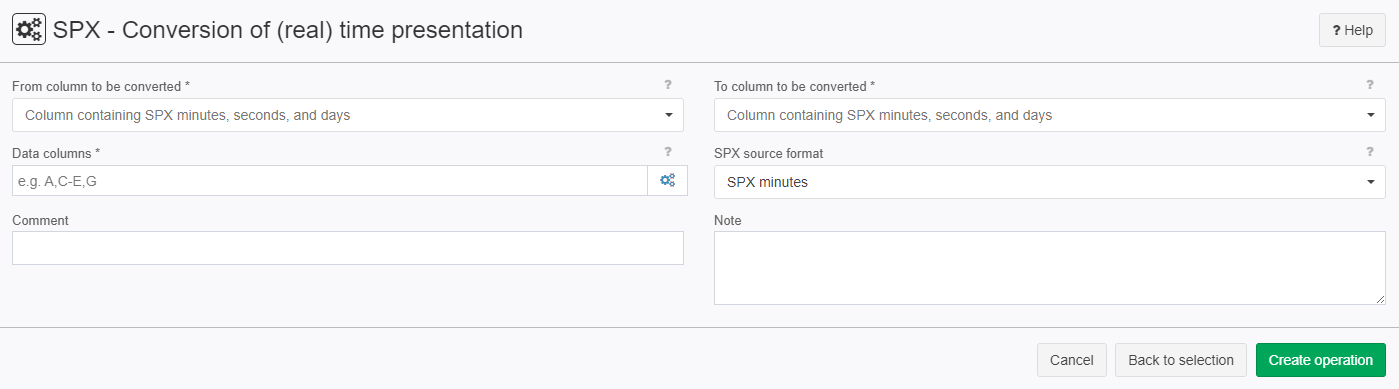Click the green Create operation button
1399x389 pixels.
[1321, 360]
